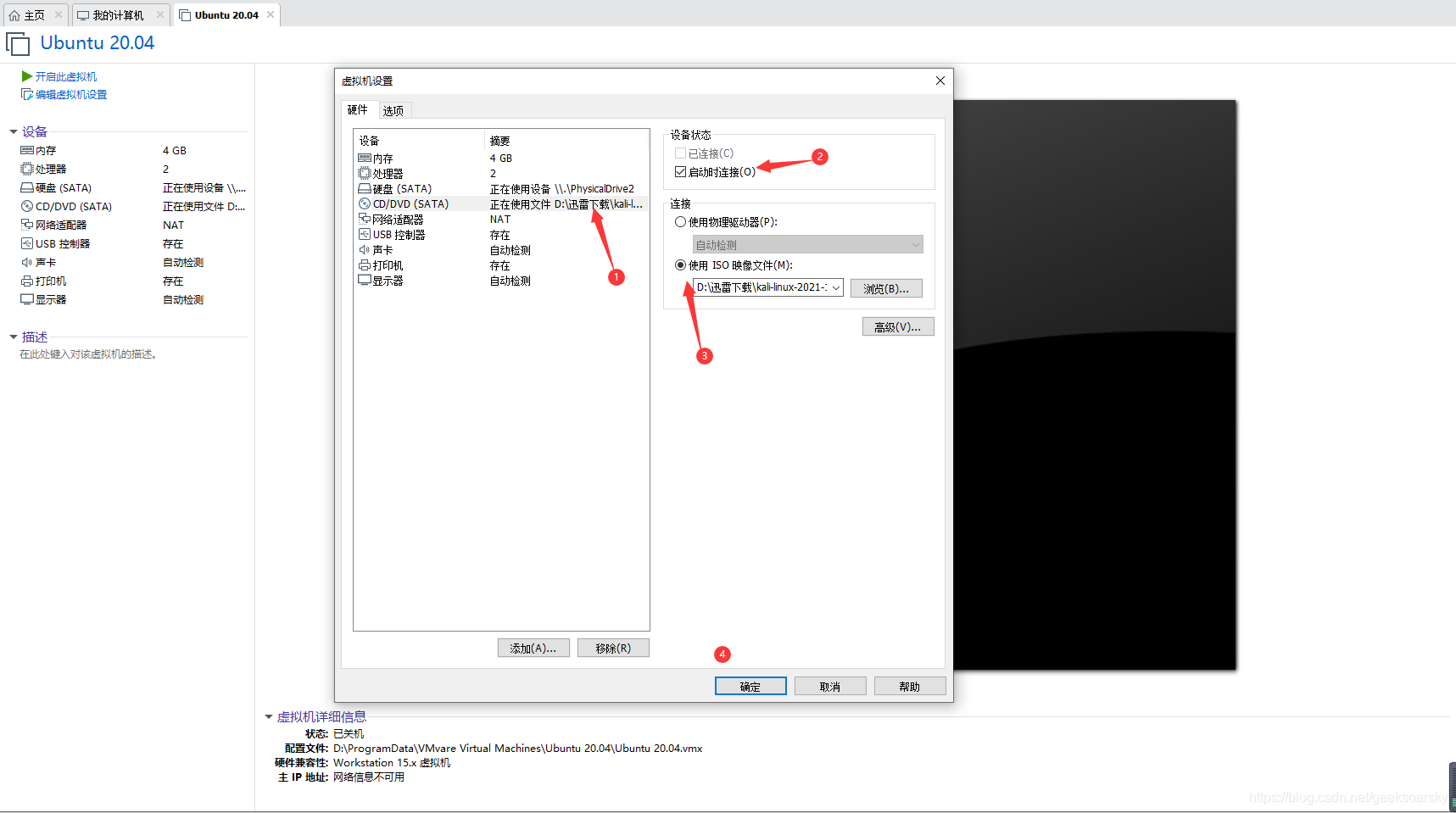1456x813 pixels.
Task: Click hard disk icon in dialog hardware list
Action: pyautogui.click(x=365, y=188)
